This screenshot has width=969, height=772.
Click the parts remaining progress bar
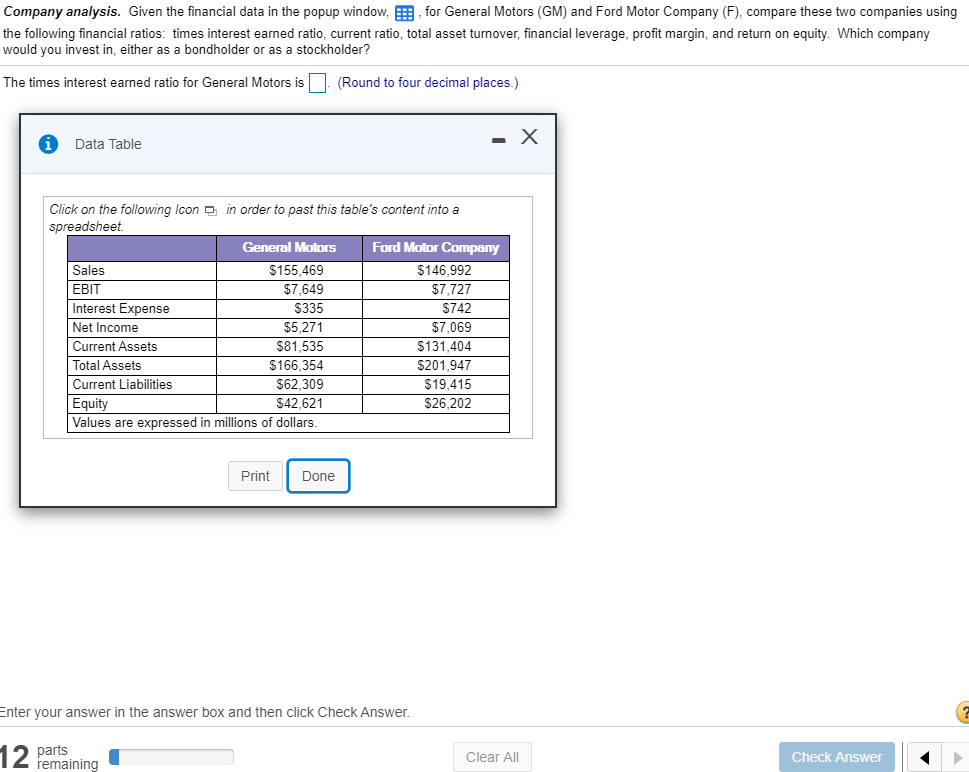click(x=170, y=757)
